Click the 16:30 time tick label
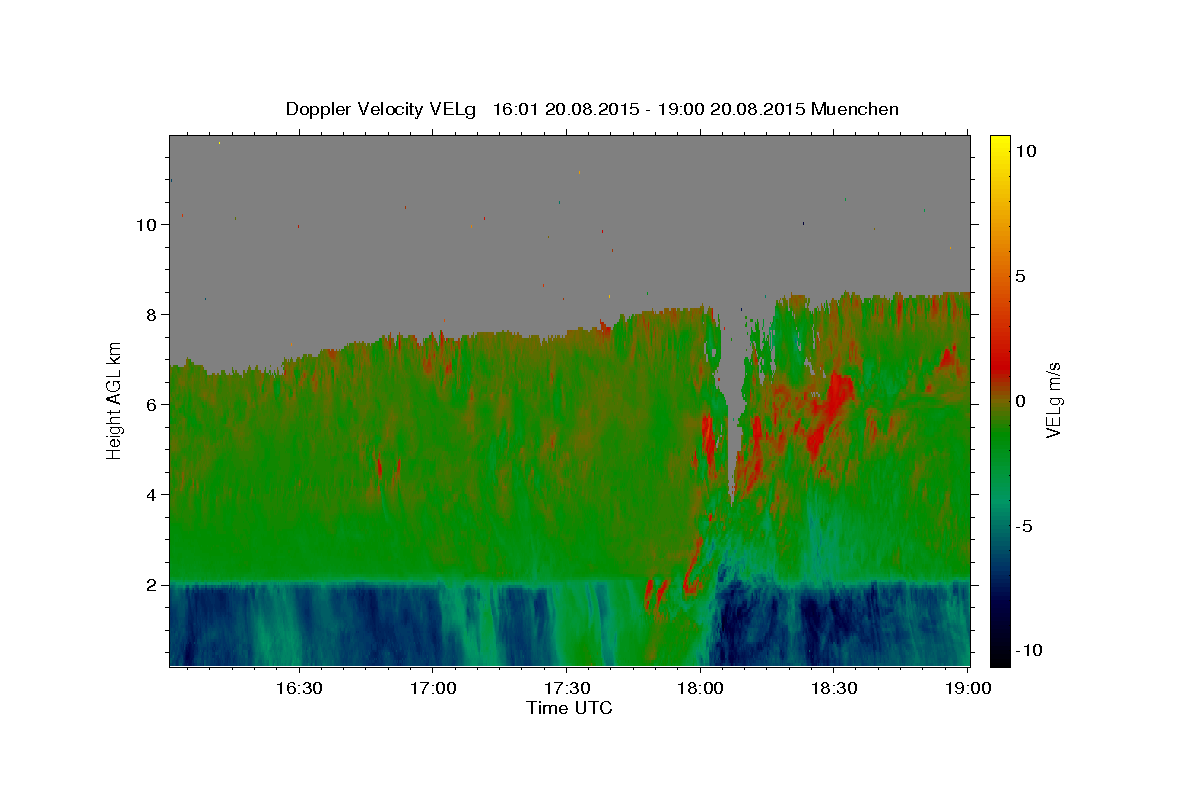 click(x=299, y=689)
